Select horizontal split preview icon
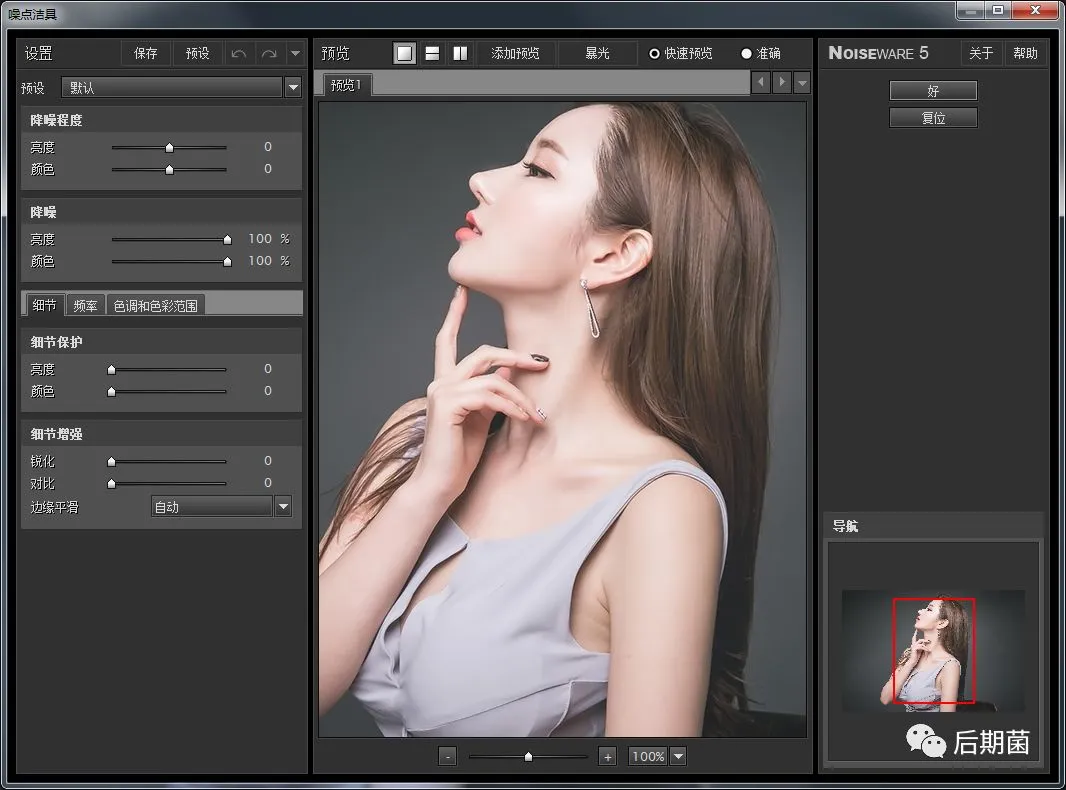1066x790 pixels. tap(432, 54)
